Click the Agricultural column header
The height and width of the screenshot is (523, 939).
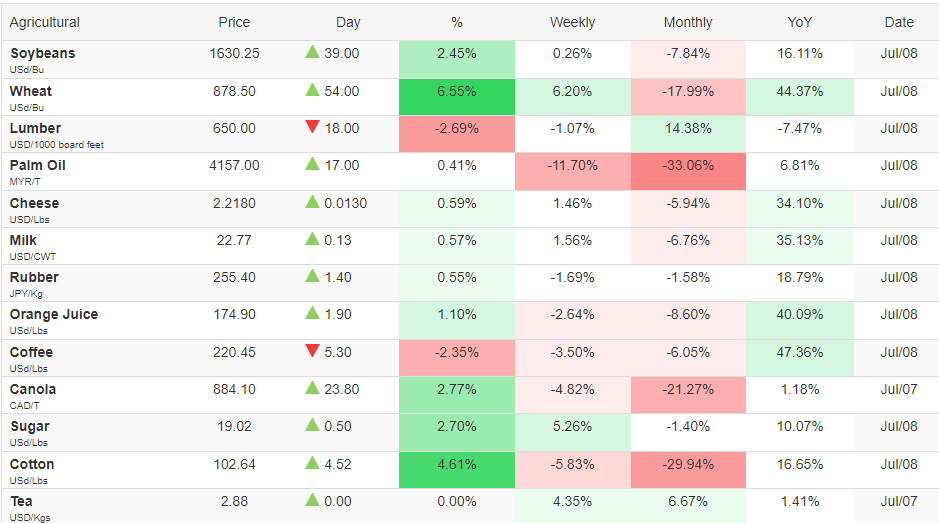coord(44,22)
